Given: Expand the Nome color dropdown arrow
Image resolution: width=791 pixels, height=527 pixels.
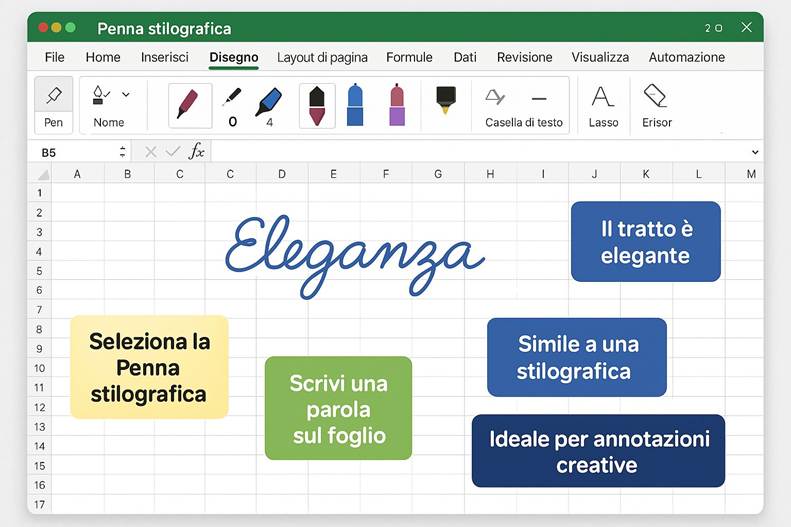Looking at the screenshot, I should (126, 95).
